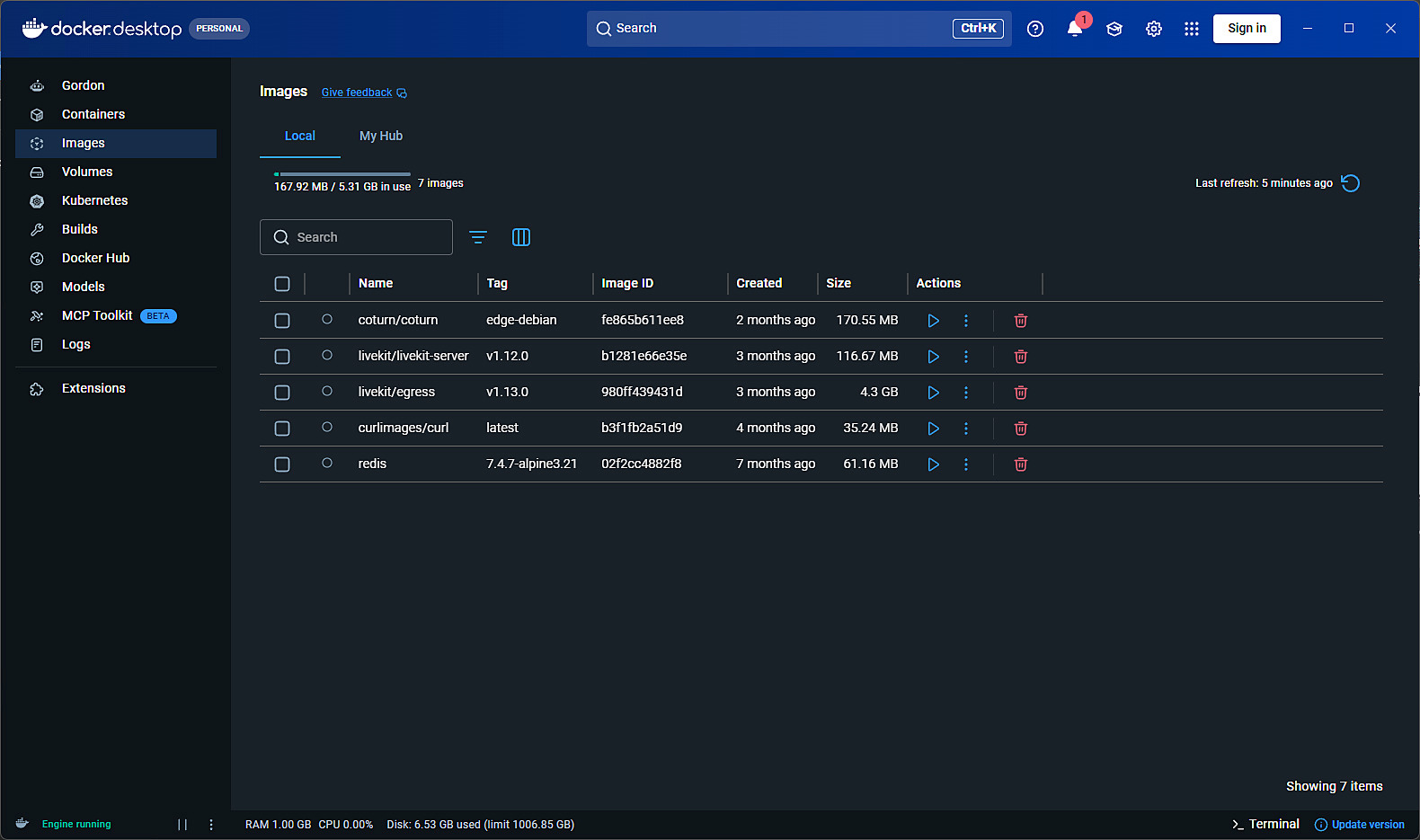This screenshot has height=840, width=1420.
Task: Switch to the My Hub tab
Action: tap(381, 136)
